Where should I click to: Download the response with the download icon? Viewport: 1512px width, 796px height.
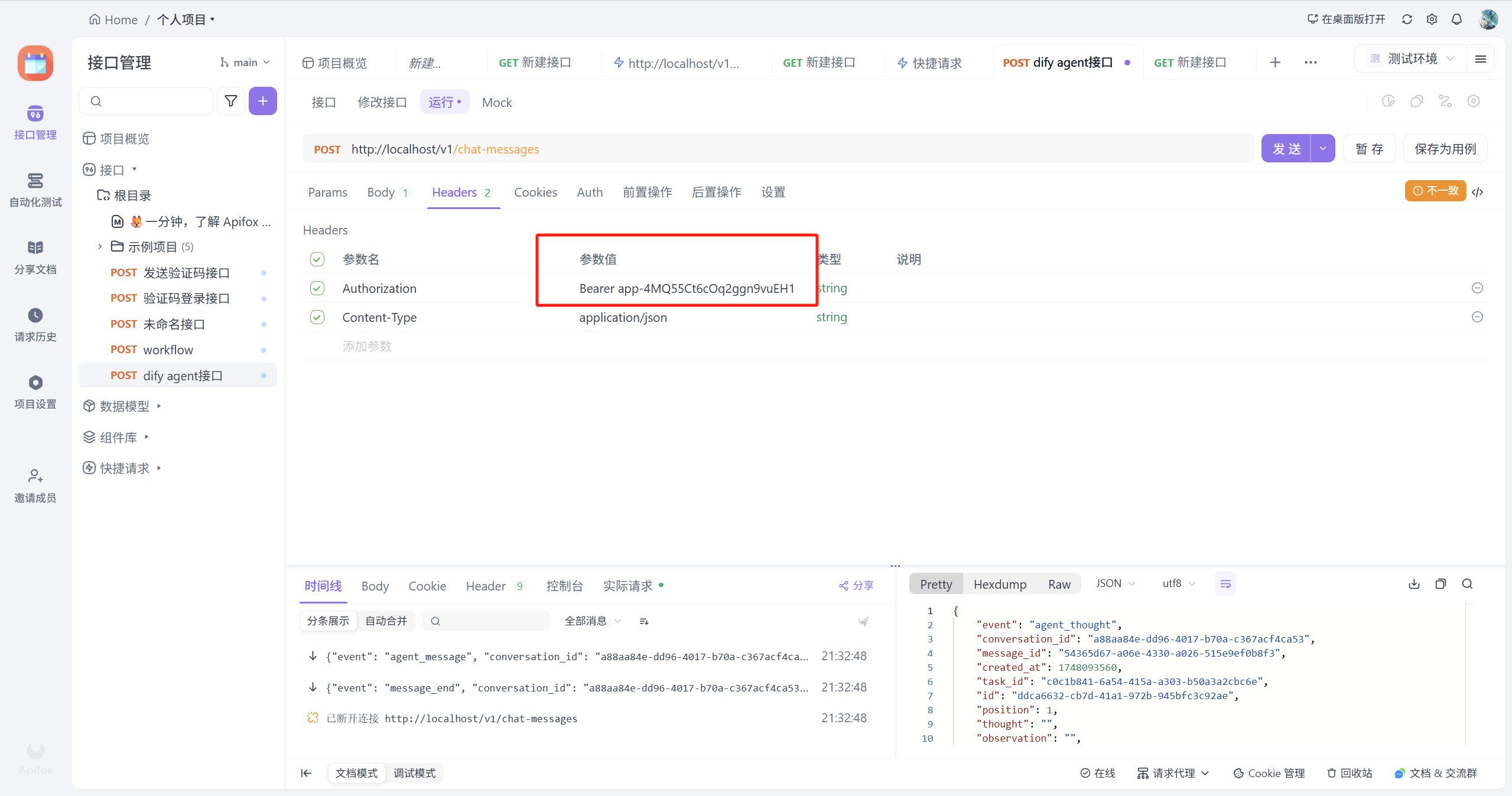coord(1414,584)
